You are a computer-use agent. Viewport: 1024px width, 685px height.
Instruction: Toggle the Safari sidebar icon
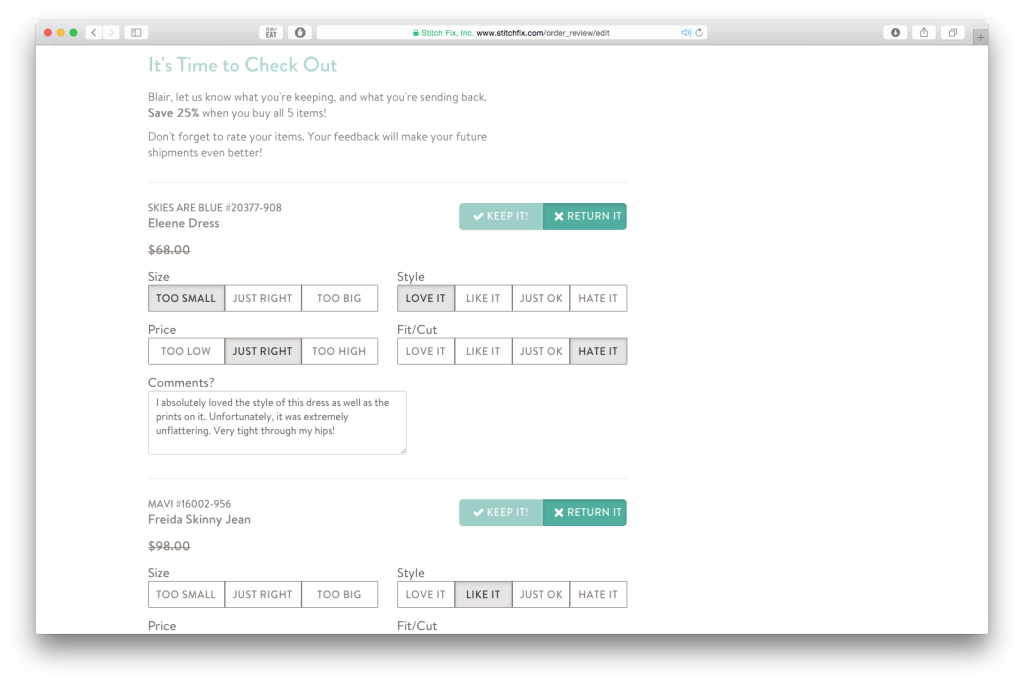(x=136, y=33)
